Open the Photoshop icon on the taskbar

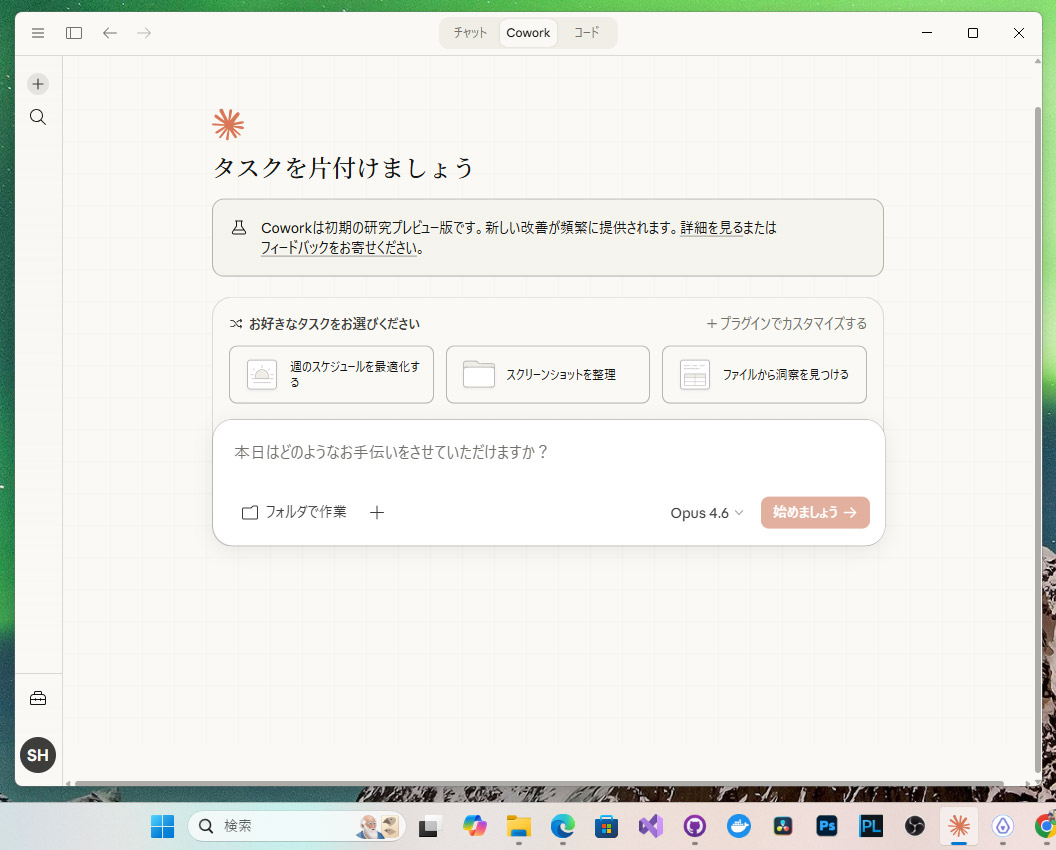tap(827, 827)
